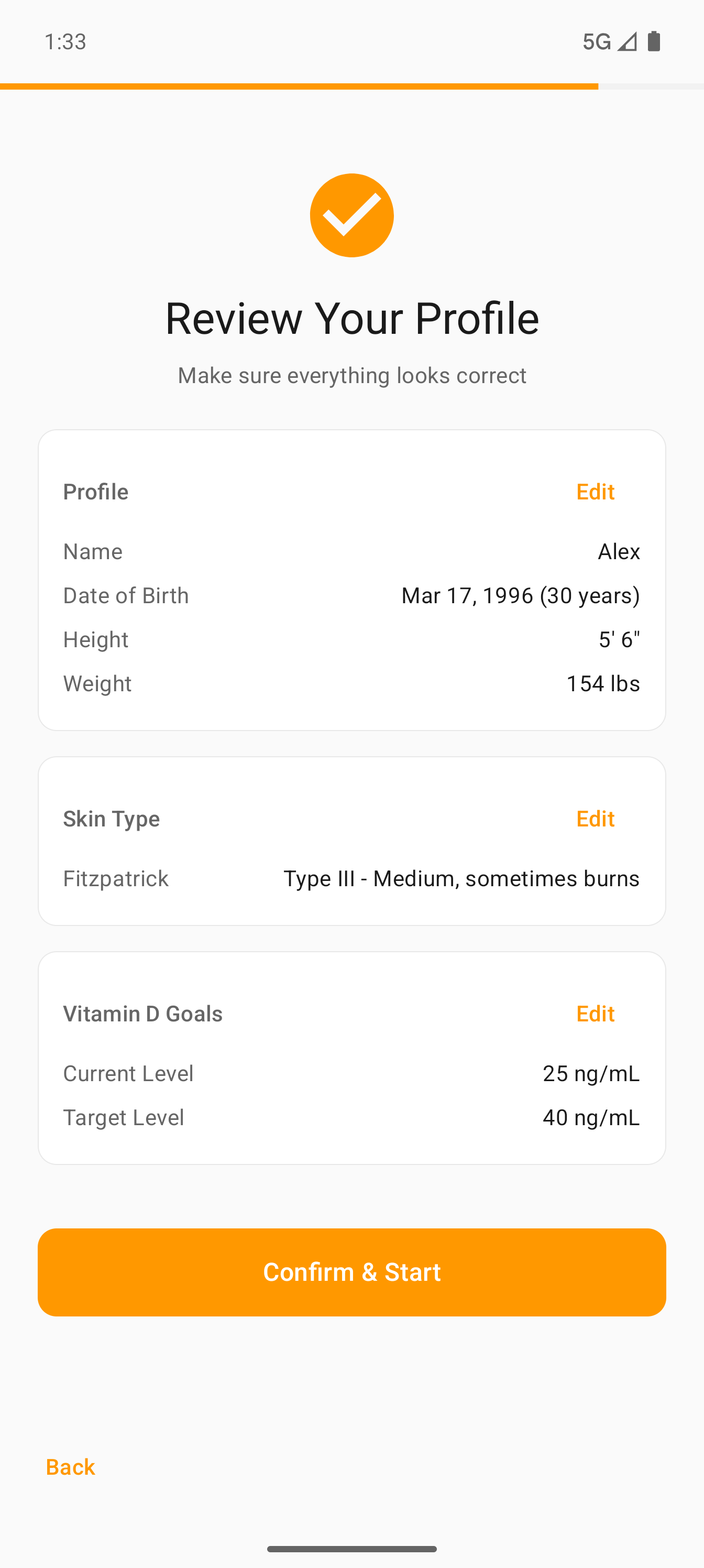The width and height of the screenshot is (704, 1568).
Task: Select the Fitzpatrick Type III value
Action: [x=461, y=878]
